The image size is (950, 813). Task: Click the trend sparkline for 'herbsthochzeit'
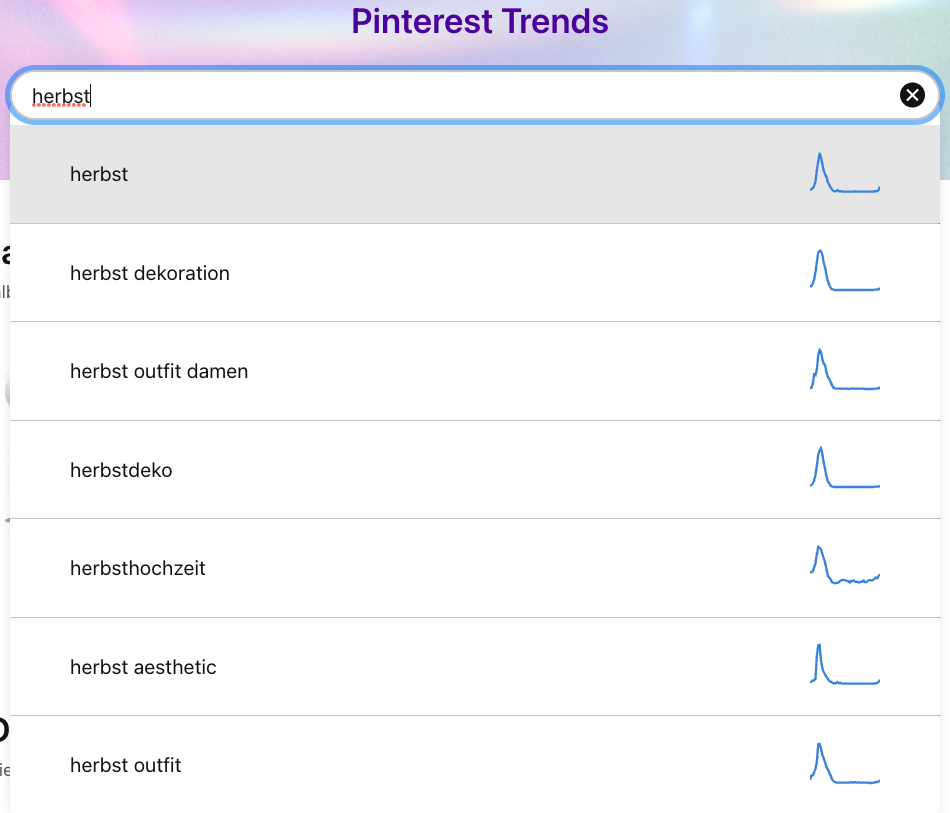845,565
